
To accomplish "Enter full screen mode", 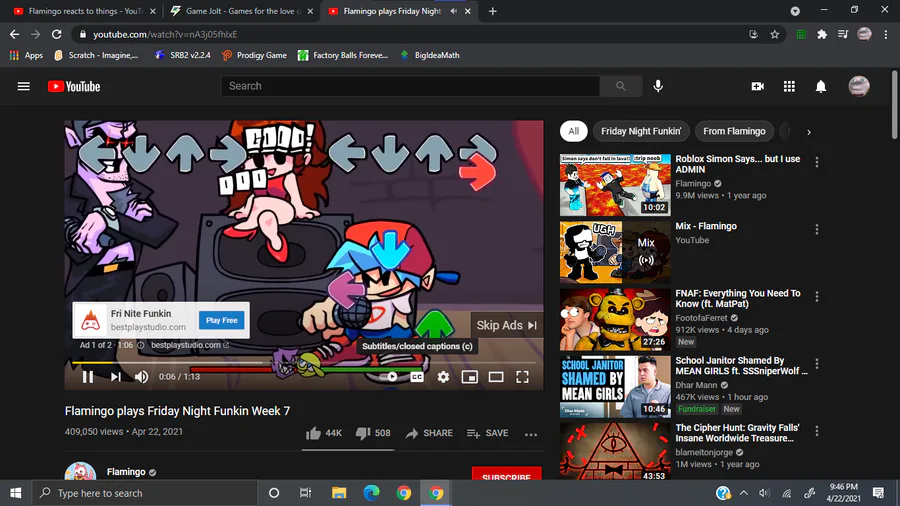I will [522, 377].
